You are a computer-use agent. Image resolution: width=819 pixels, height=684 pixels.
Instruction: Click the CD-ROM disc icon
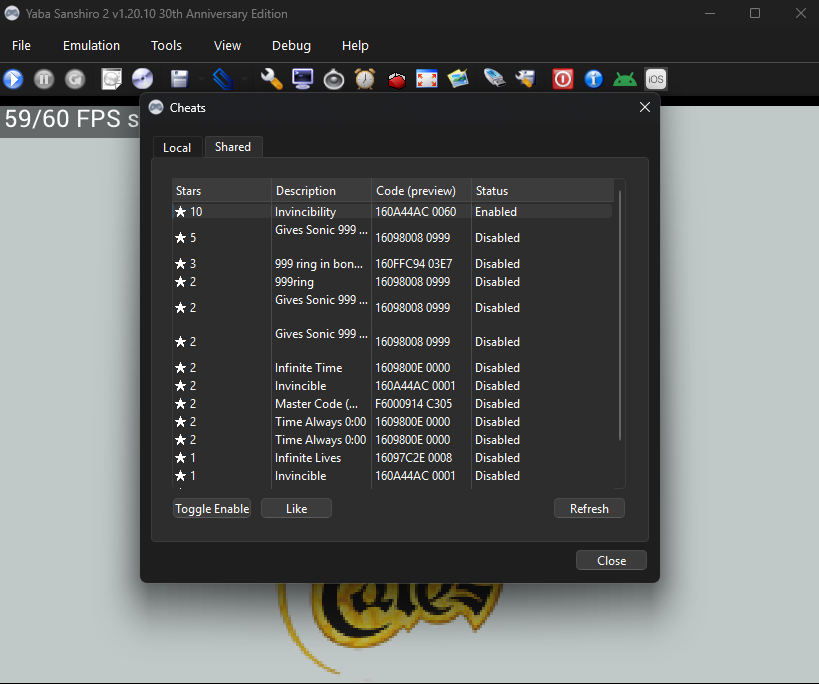pyautogui.click(x=142, y=79)
